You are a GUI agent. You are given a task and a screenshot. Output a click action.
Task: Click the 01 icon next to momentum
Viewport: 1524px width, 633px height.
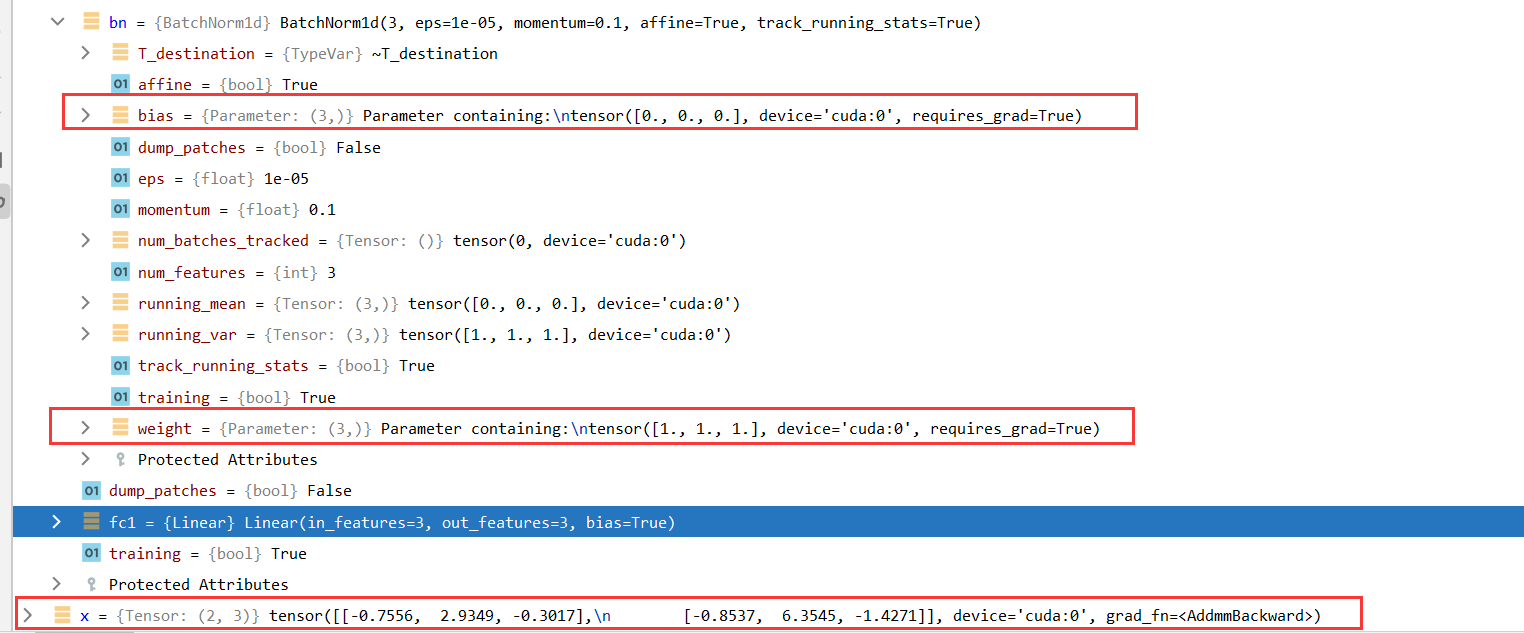click(119, 209)
